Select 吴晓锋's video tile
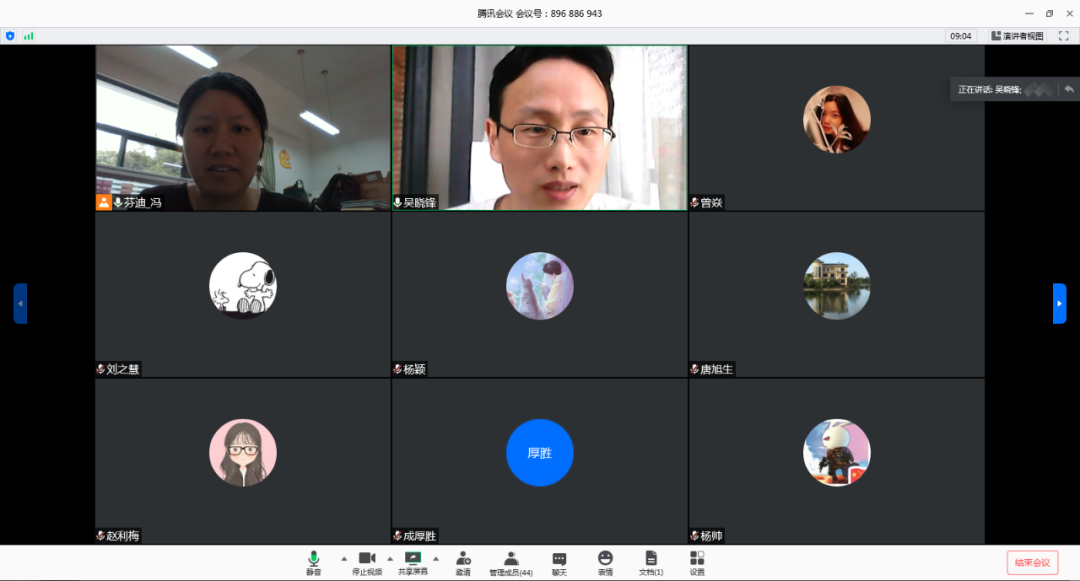The width and height of the screenshot is (1080, 581). click(539, 127)
